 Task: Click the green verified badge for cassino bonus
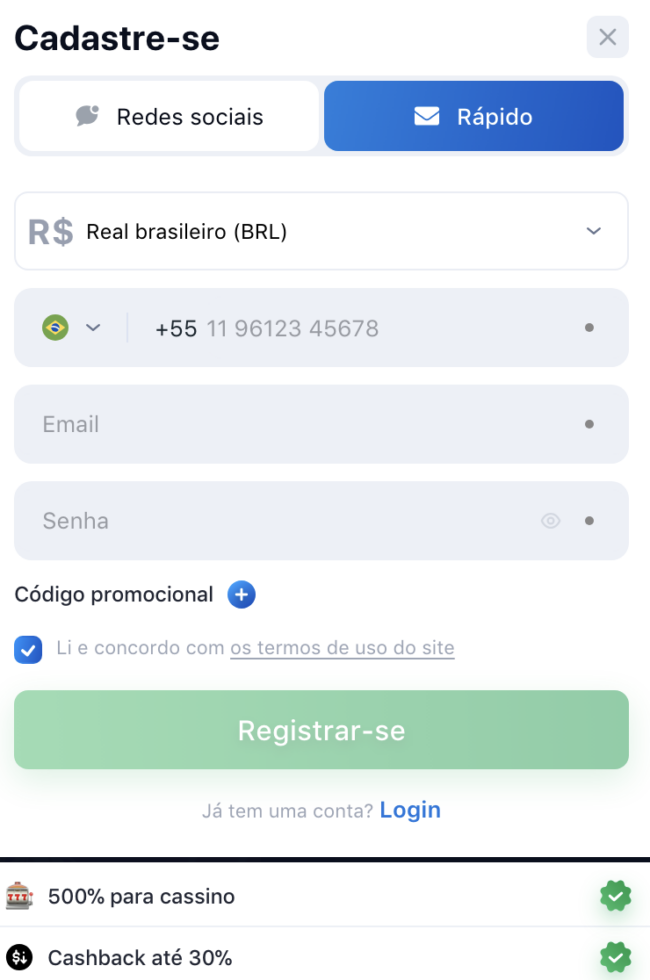pyautogui.click(x=615, y=896)
